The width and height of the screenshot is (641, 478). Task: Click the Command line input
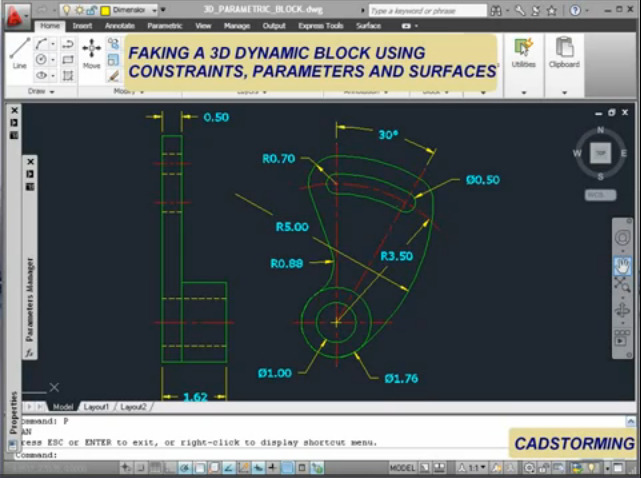point(262,455)
